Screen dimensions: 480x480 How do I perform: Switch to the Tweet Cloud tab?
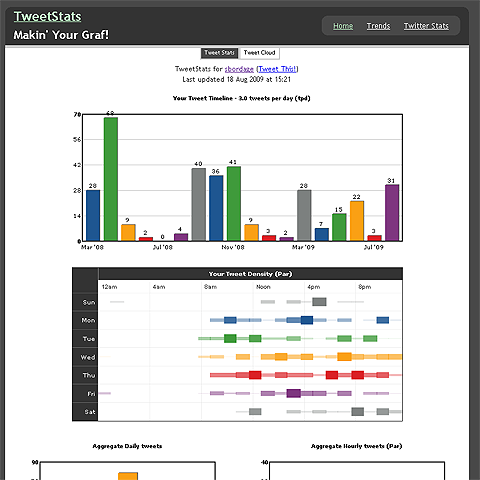259,53
